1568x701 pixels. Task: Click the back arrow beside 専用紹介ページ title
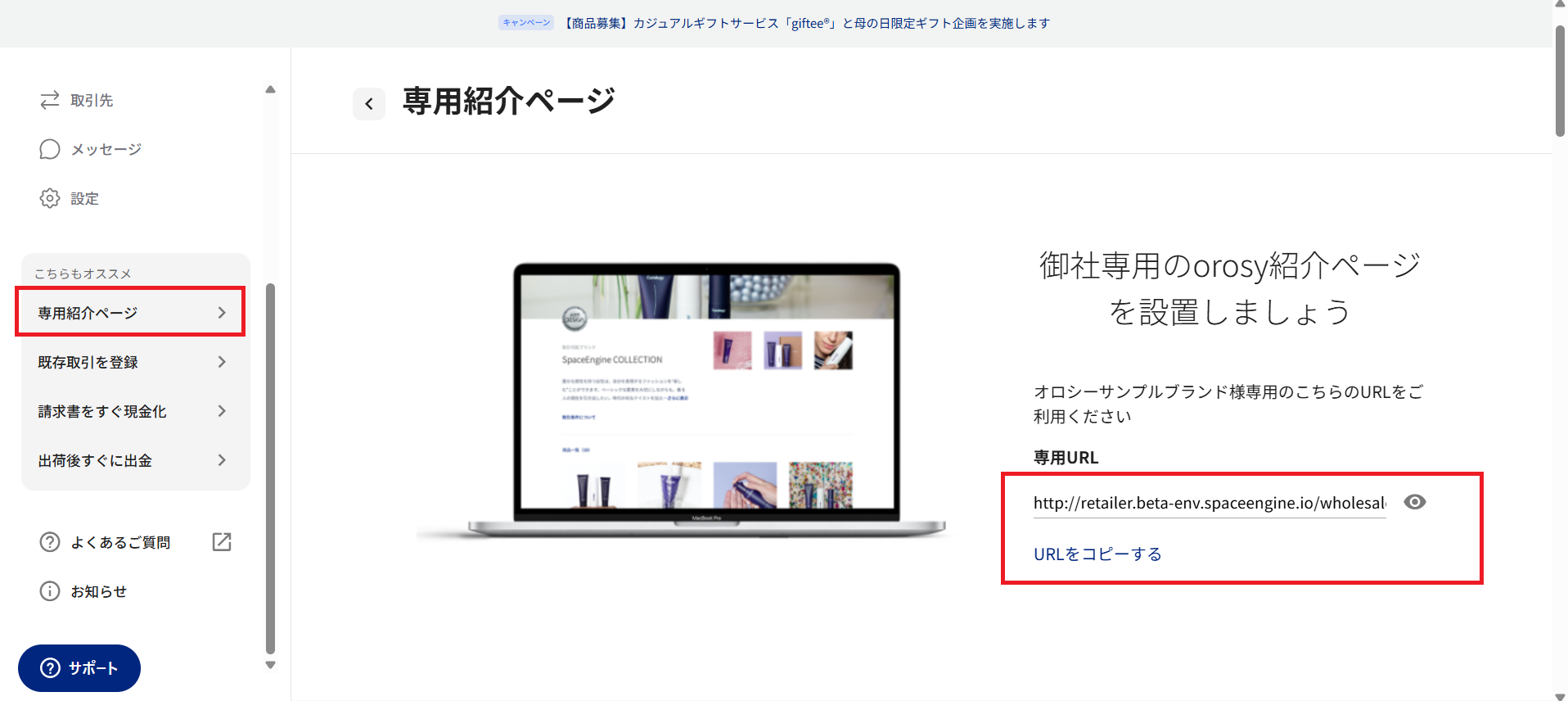[369, 104]
